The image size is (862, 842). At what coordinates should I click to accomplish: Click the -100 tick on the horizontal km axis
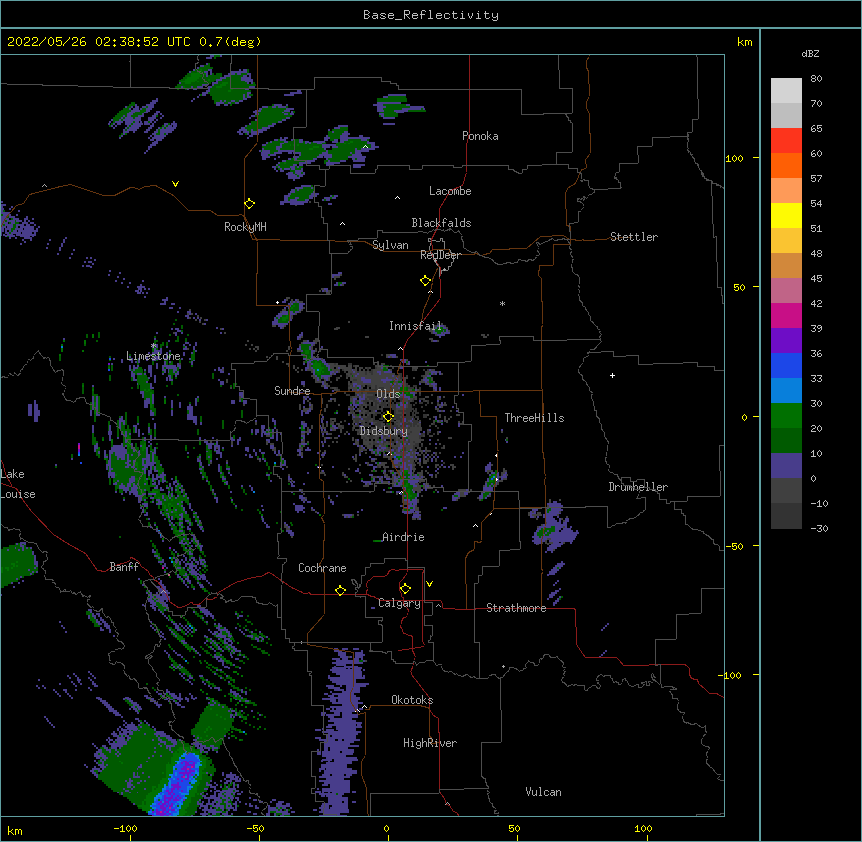[x=125, y=829]
